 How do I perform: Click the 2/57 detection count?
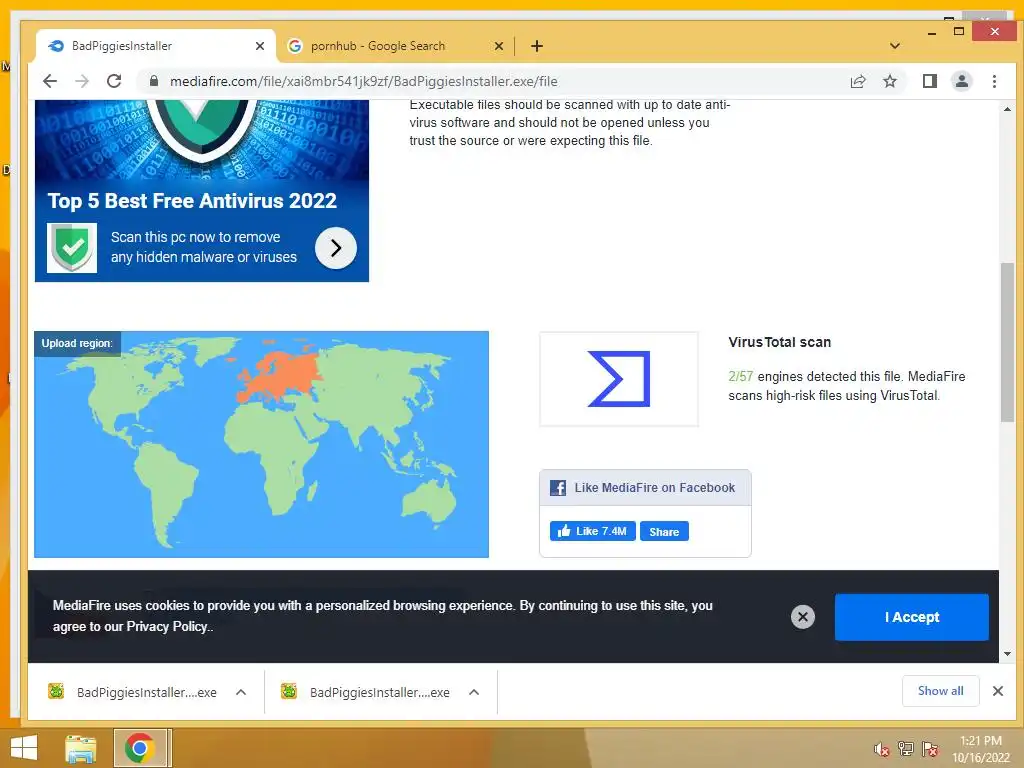741,376
